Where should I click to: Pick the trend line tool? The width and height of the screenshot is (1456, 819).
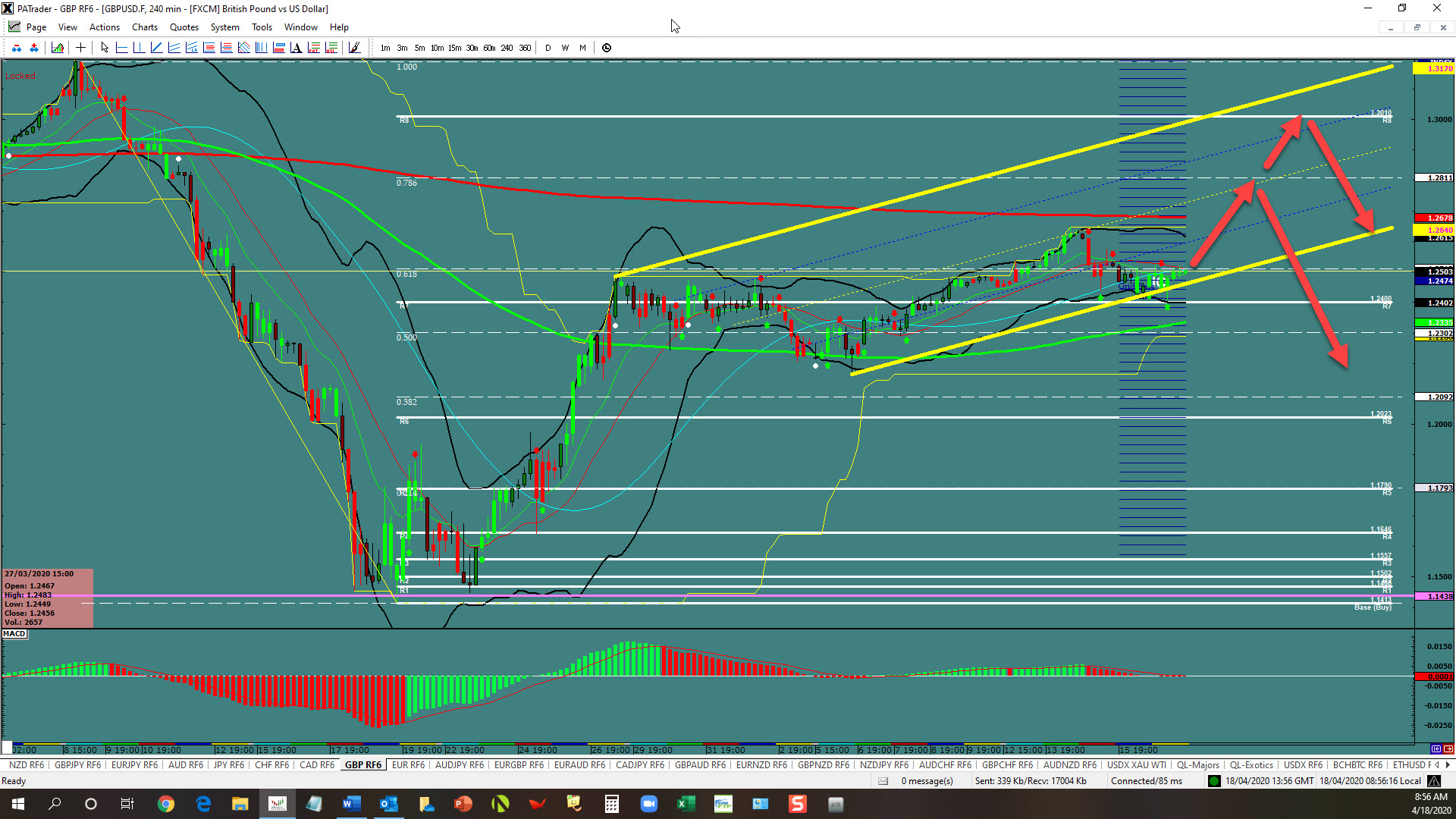pos(156,48)
